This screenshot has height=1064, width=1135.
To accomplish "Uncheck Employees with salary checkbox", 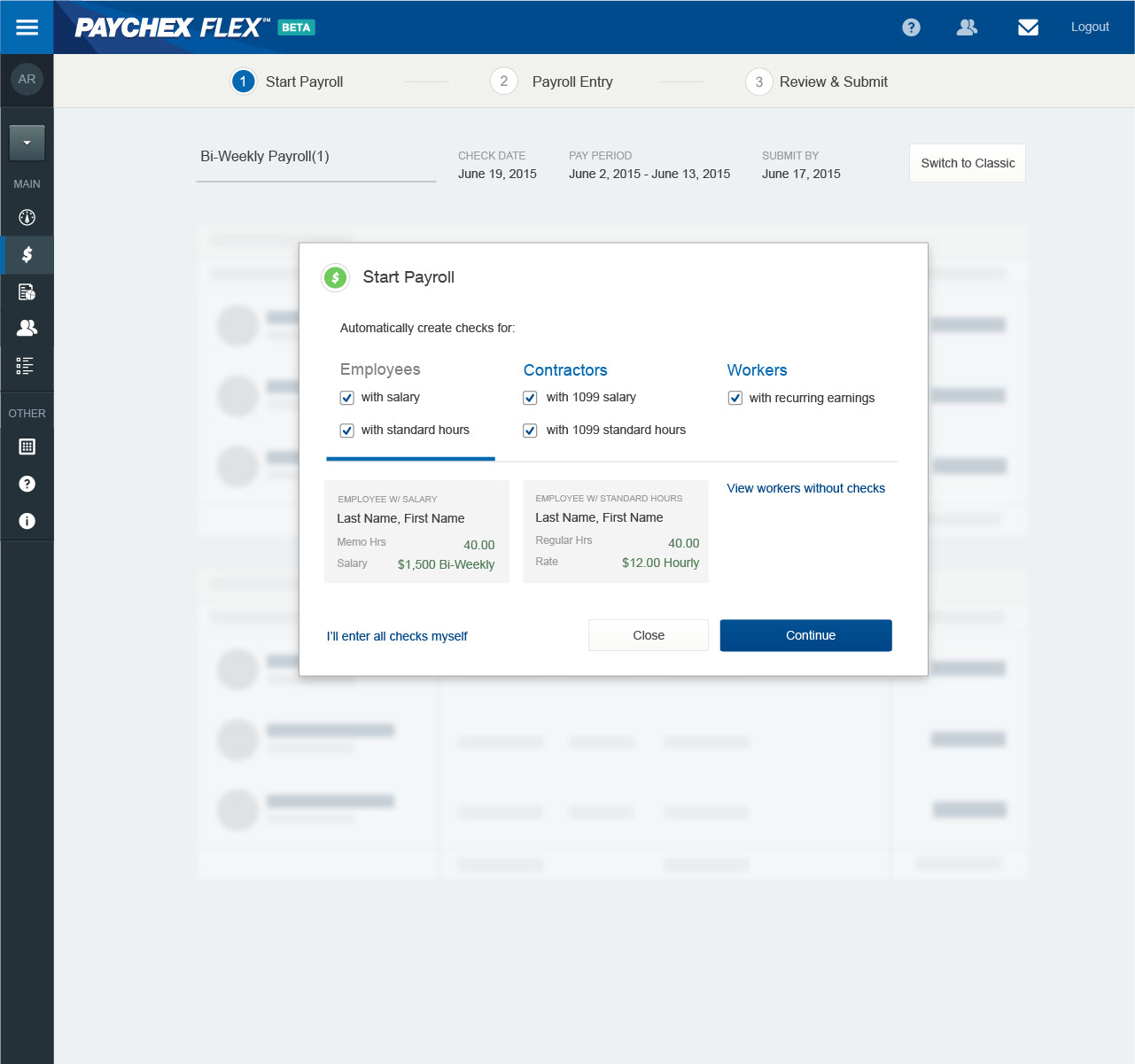I will point(347,398).
